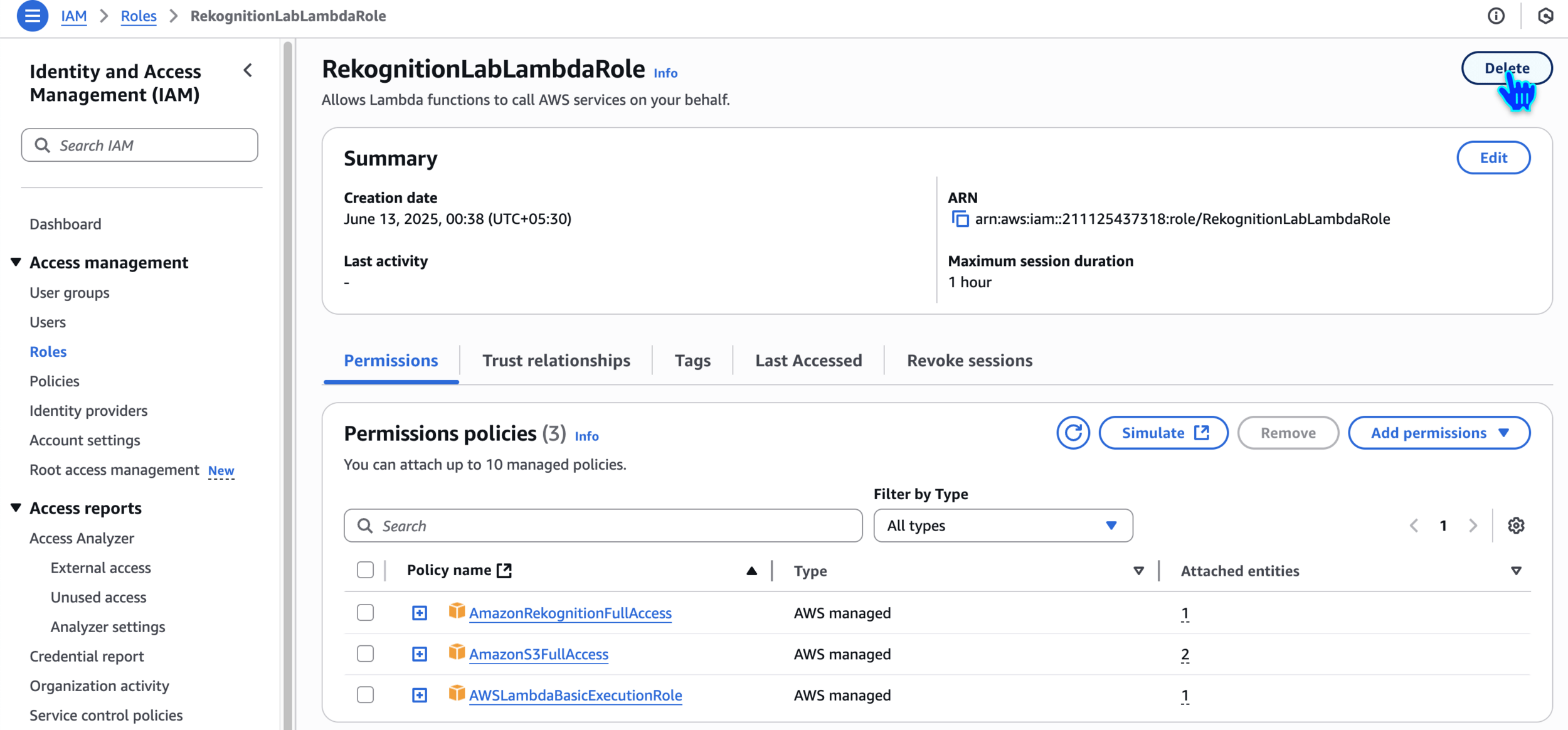Open table preferences gear icon

click(1516, 526)
